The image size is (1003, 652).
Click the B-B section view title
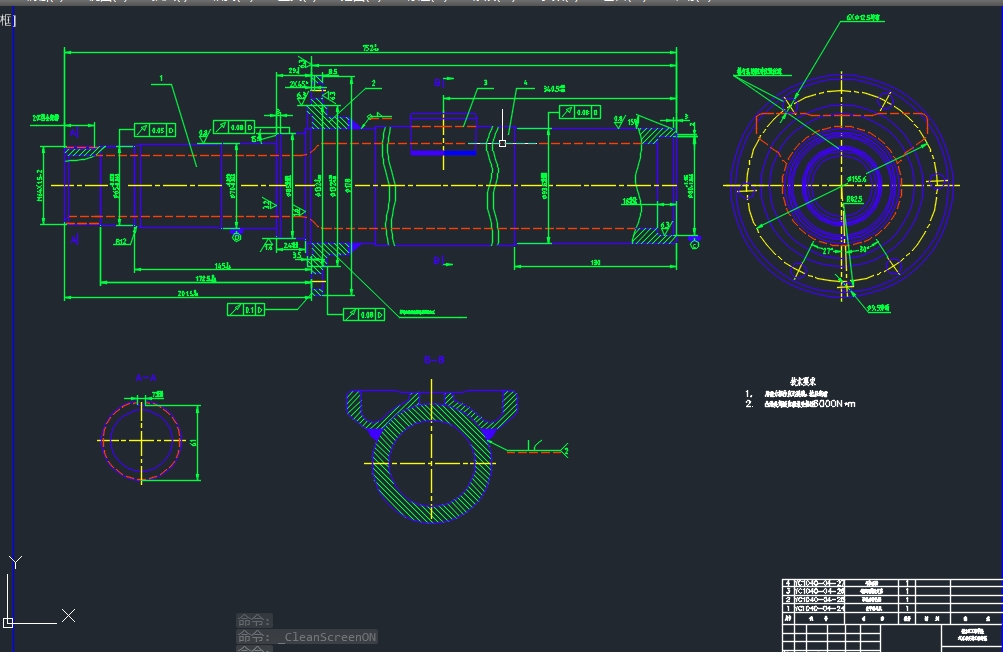tap(434, 360)
